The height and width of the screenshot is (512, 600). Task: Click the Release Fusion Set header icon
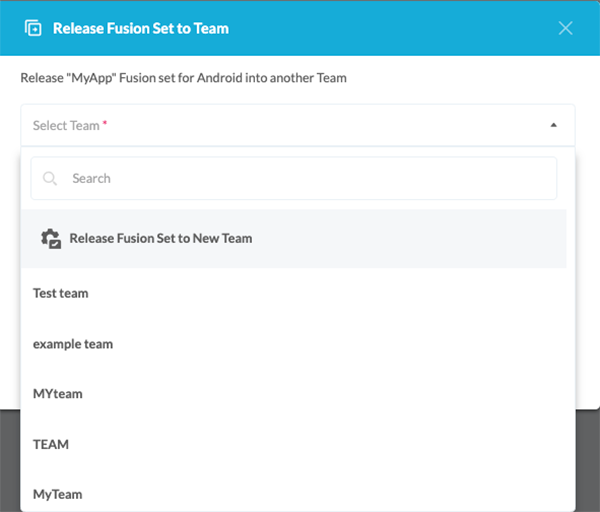tap(33, 28)
